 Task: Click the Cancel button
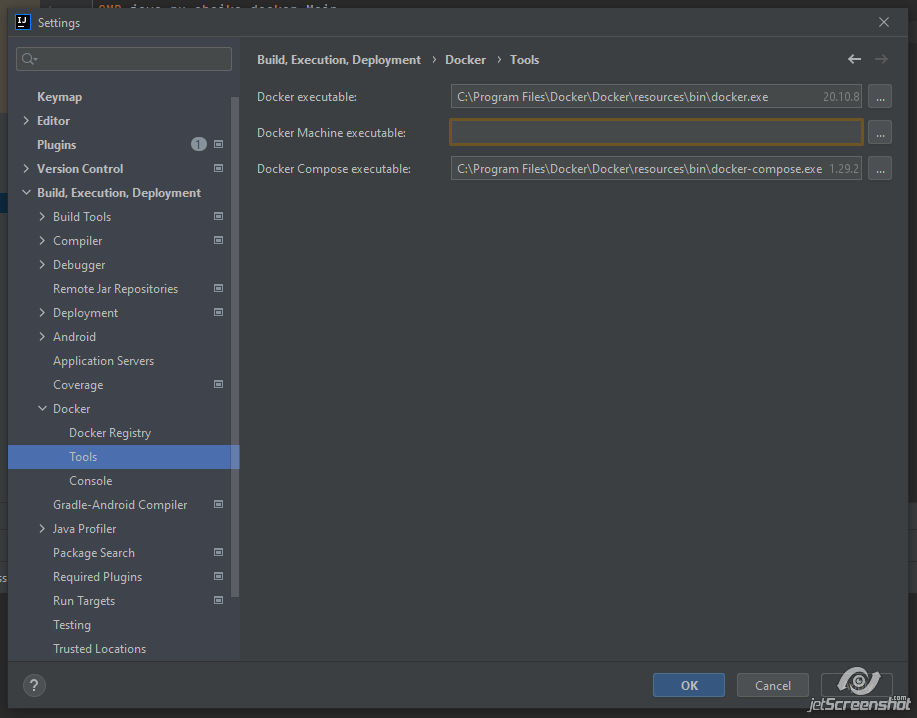point(773,685)
